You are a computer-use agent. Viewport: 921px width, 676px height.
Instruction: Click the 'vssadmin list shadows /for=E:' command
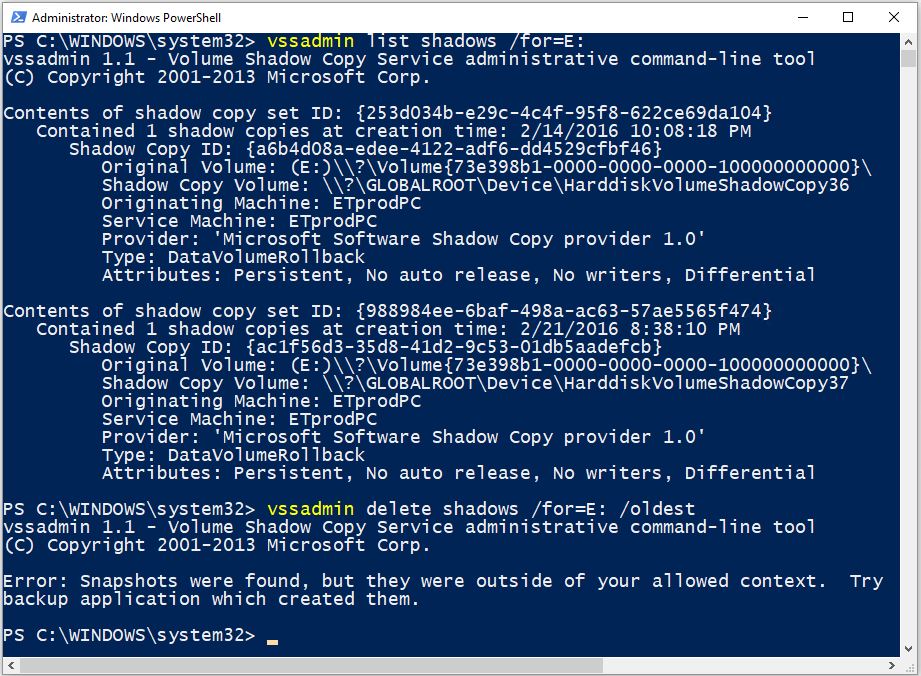point(425,41)
